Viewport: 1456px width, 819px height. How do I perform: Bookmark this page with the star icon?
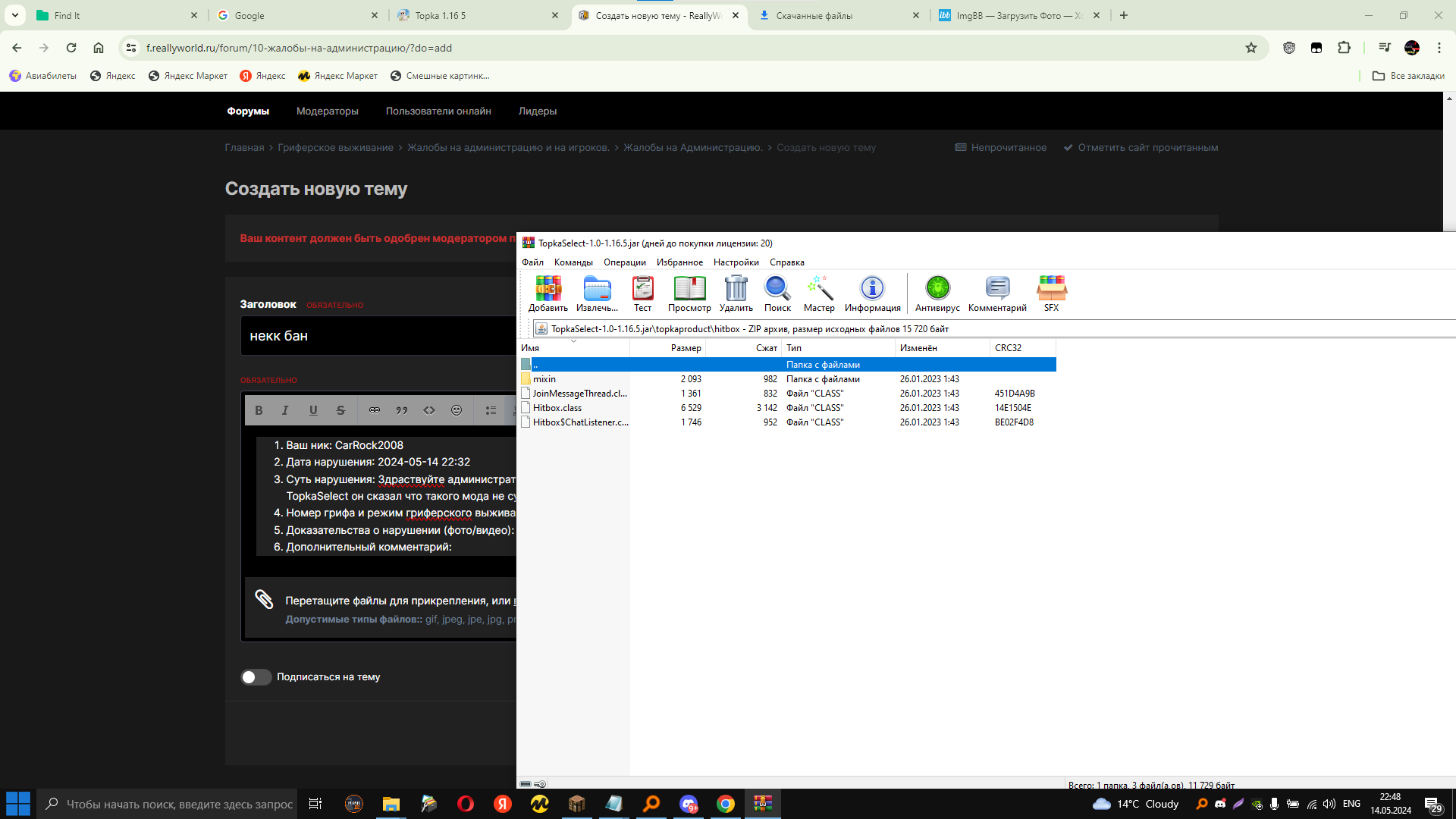click(x=1251, y=48)
